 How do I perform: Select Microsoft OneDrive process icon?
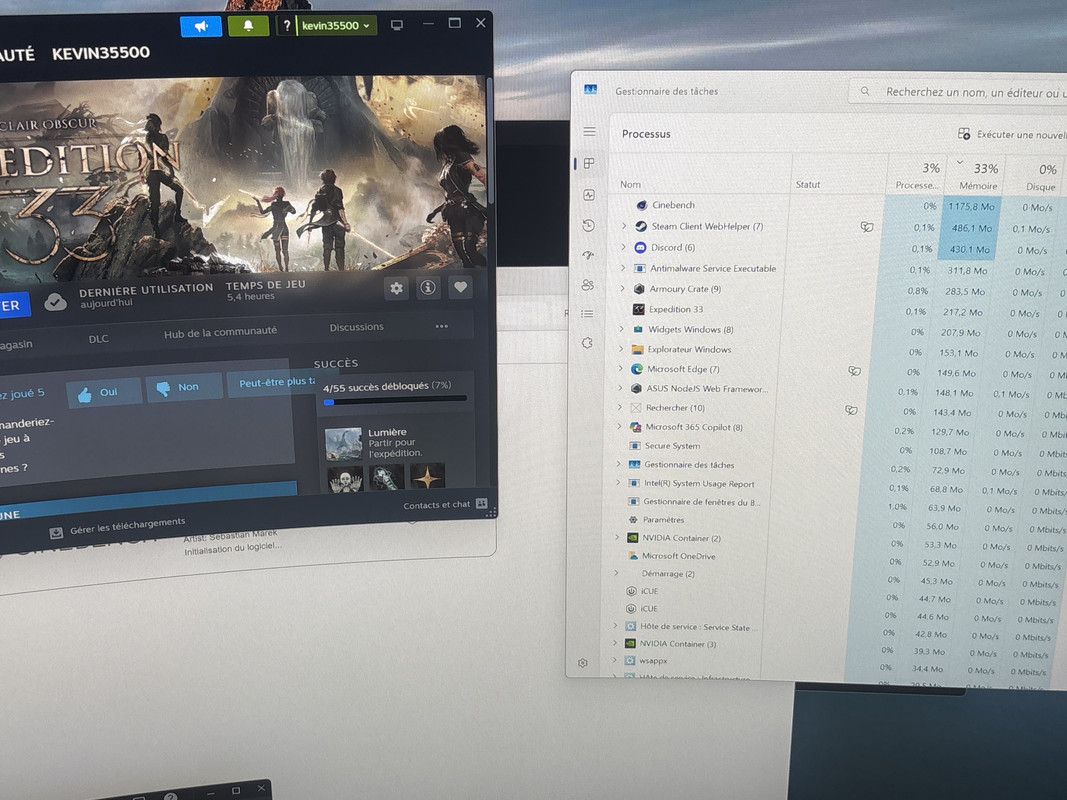(x=633, y=556)
